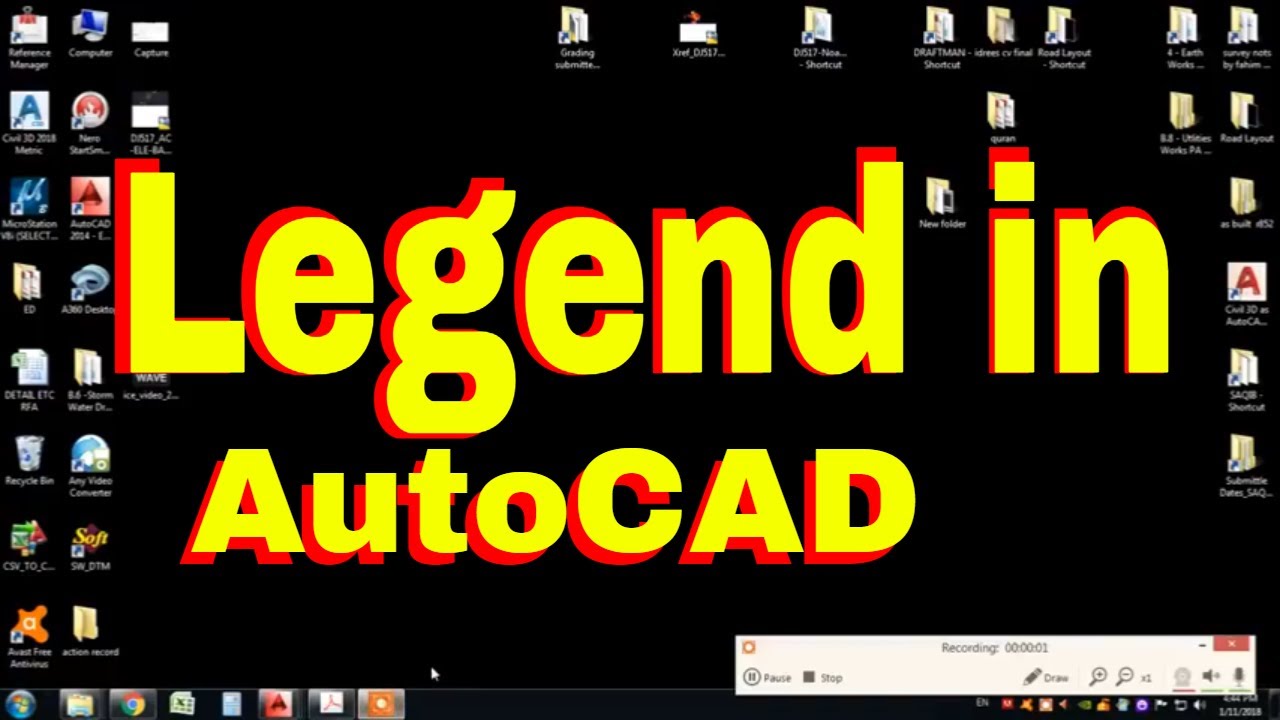Click the recorder's orange logo icon

[749, 647]
